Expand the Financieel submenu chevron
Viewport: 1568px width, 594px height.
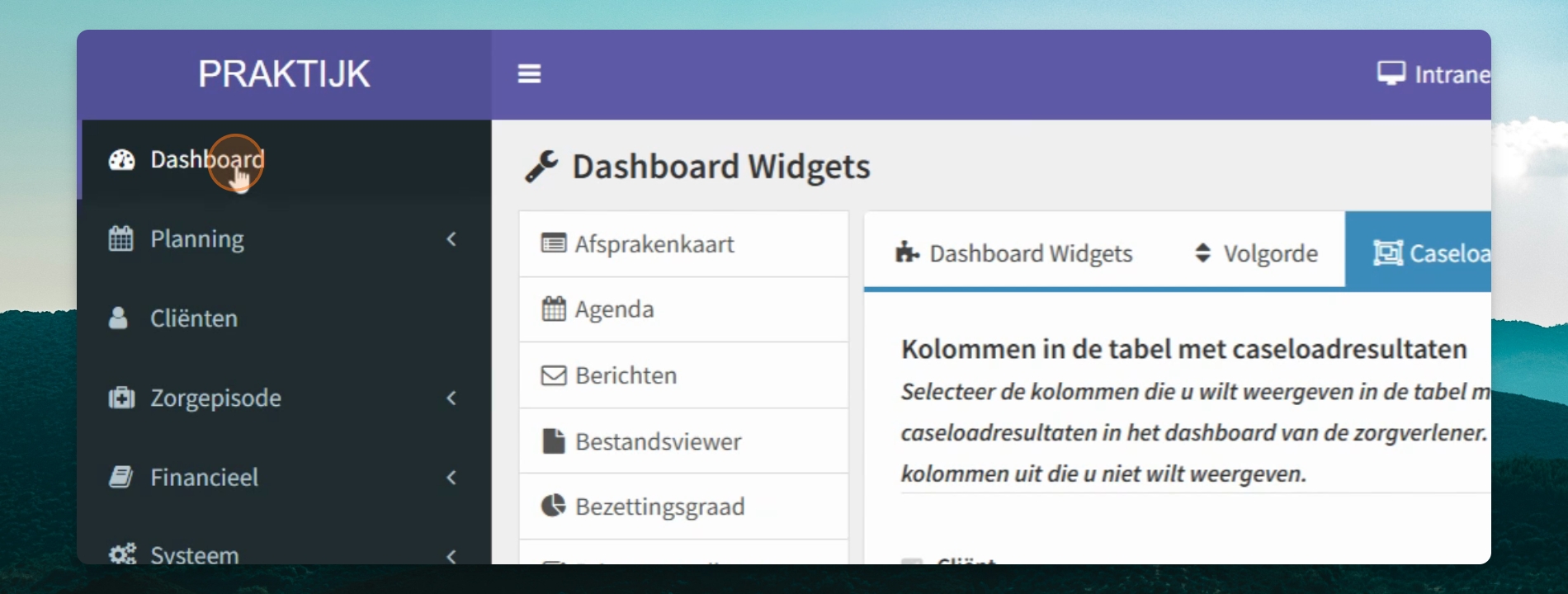pyautogui.click(x=451, y=477)
